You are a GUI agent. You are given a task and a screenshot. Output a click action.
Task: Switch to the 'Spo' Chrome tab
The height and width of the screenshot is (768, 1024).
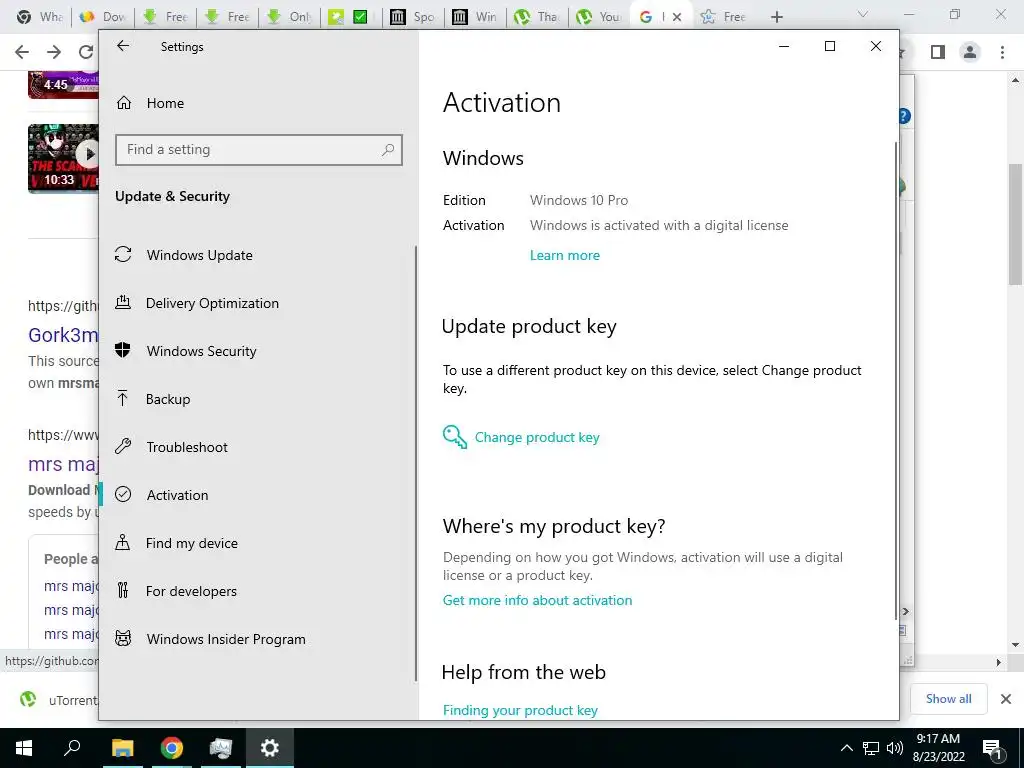click(x=413, y=17)
